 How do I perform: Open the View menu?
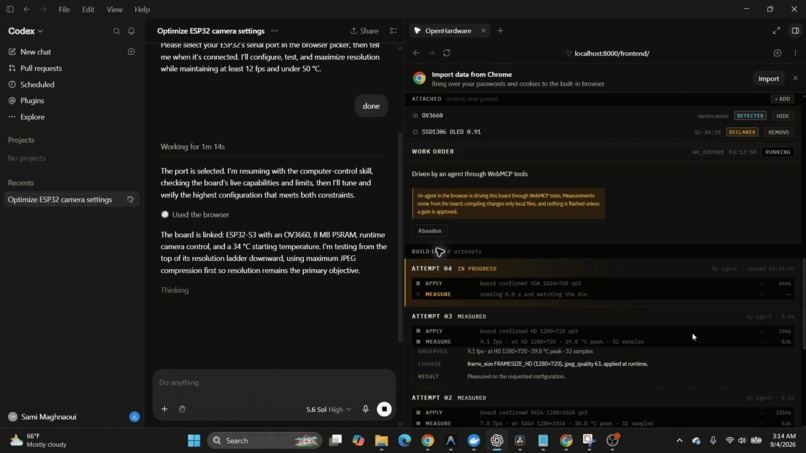(114, 9)
